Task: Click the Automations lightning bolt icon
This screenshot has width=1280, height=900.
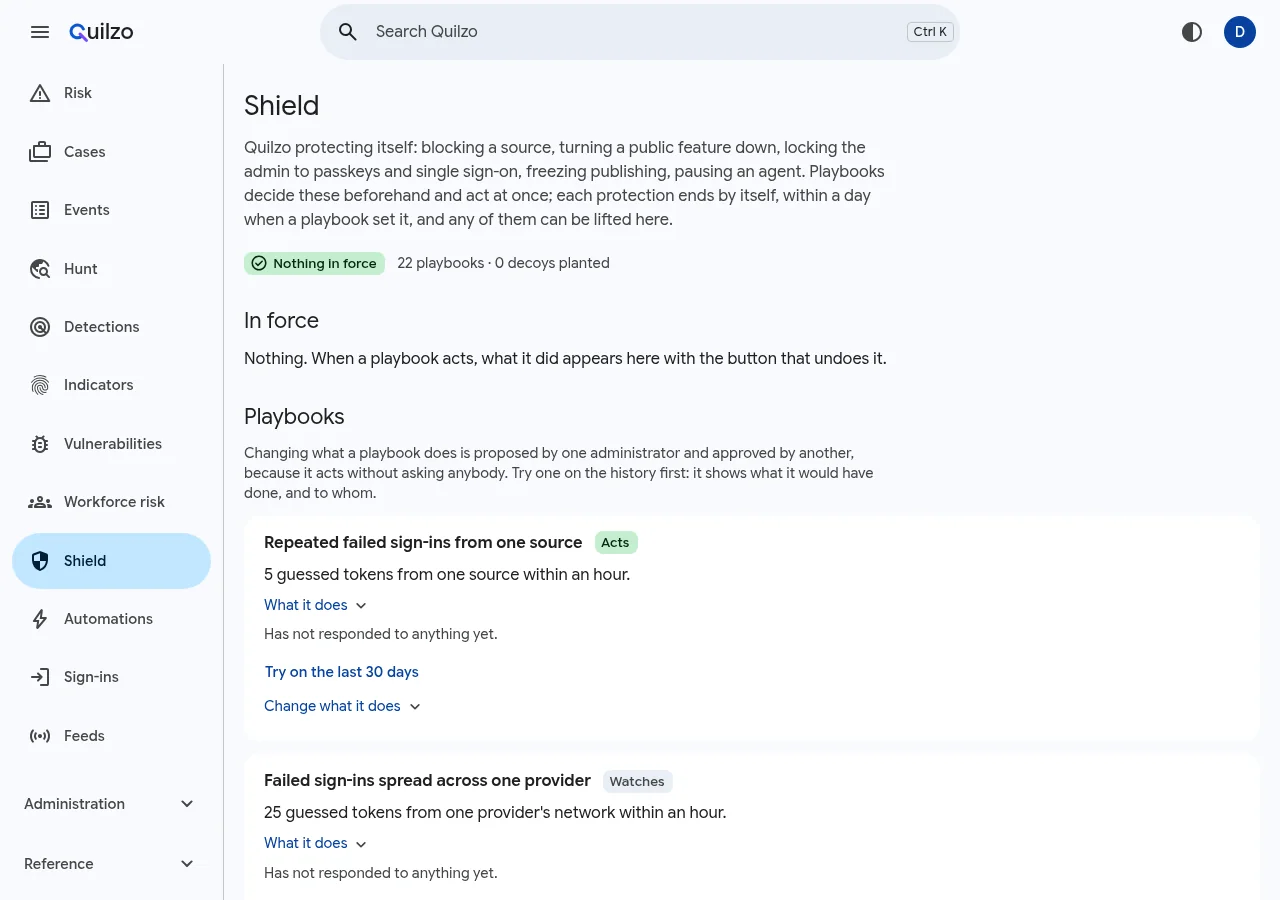Action: (40, 619)
